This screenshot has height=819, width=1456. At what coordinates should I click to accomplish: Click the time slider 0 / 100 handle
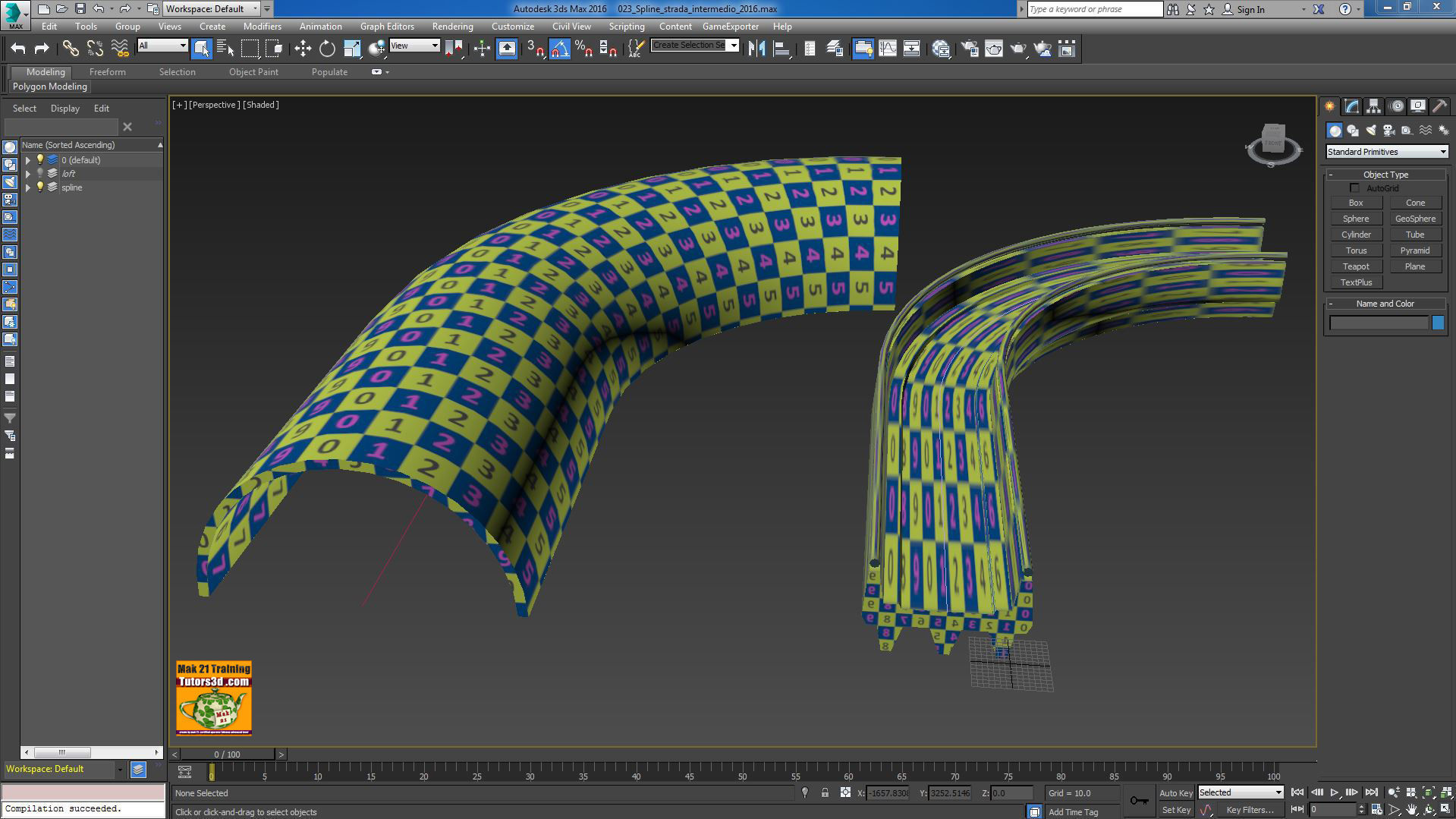[x=228, y=754]
